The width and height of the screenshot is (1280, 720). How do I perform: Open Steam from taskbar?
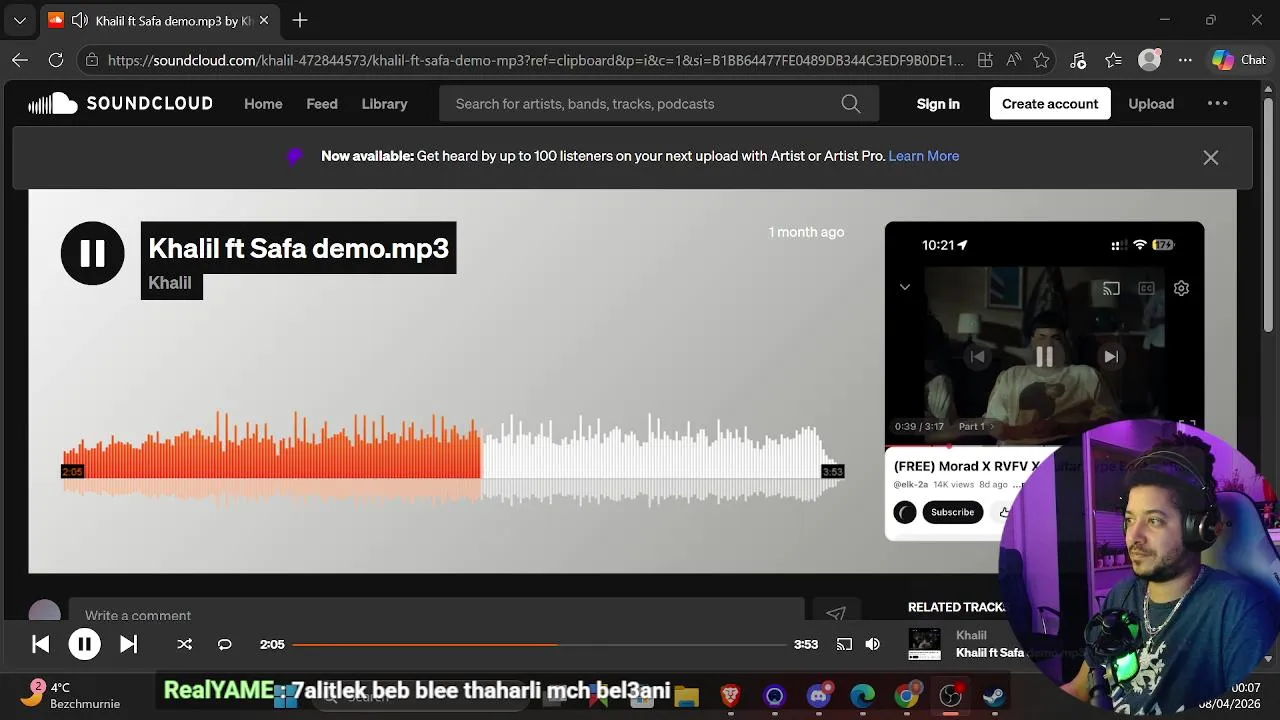coord(995,695)
